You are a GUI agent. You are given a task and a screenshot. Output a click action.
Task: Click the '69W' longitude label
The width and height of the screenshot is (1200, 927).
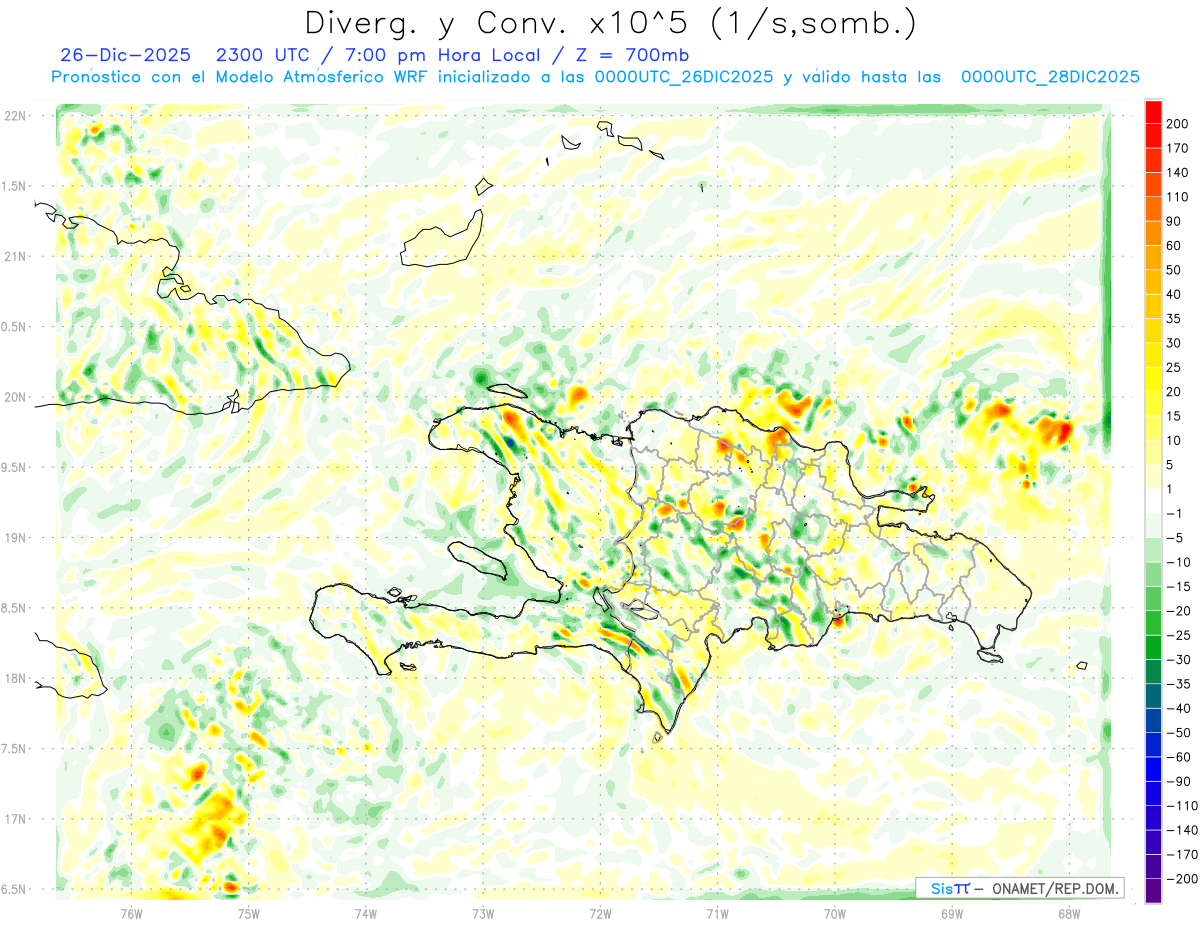(952, 913)
